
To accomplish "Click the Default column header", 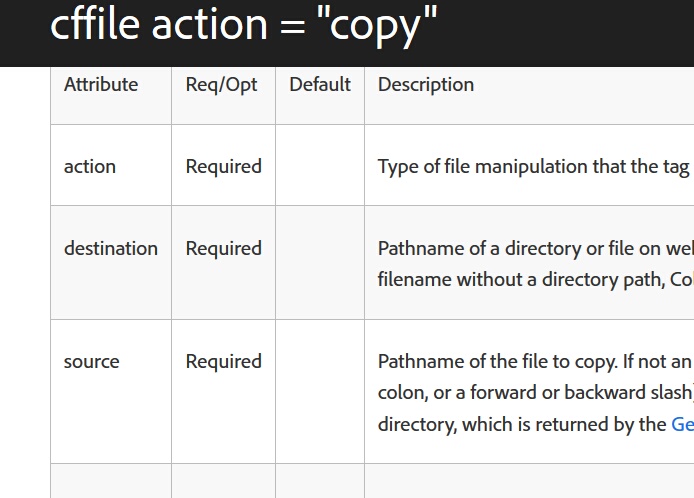I will click(320, 85).
